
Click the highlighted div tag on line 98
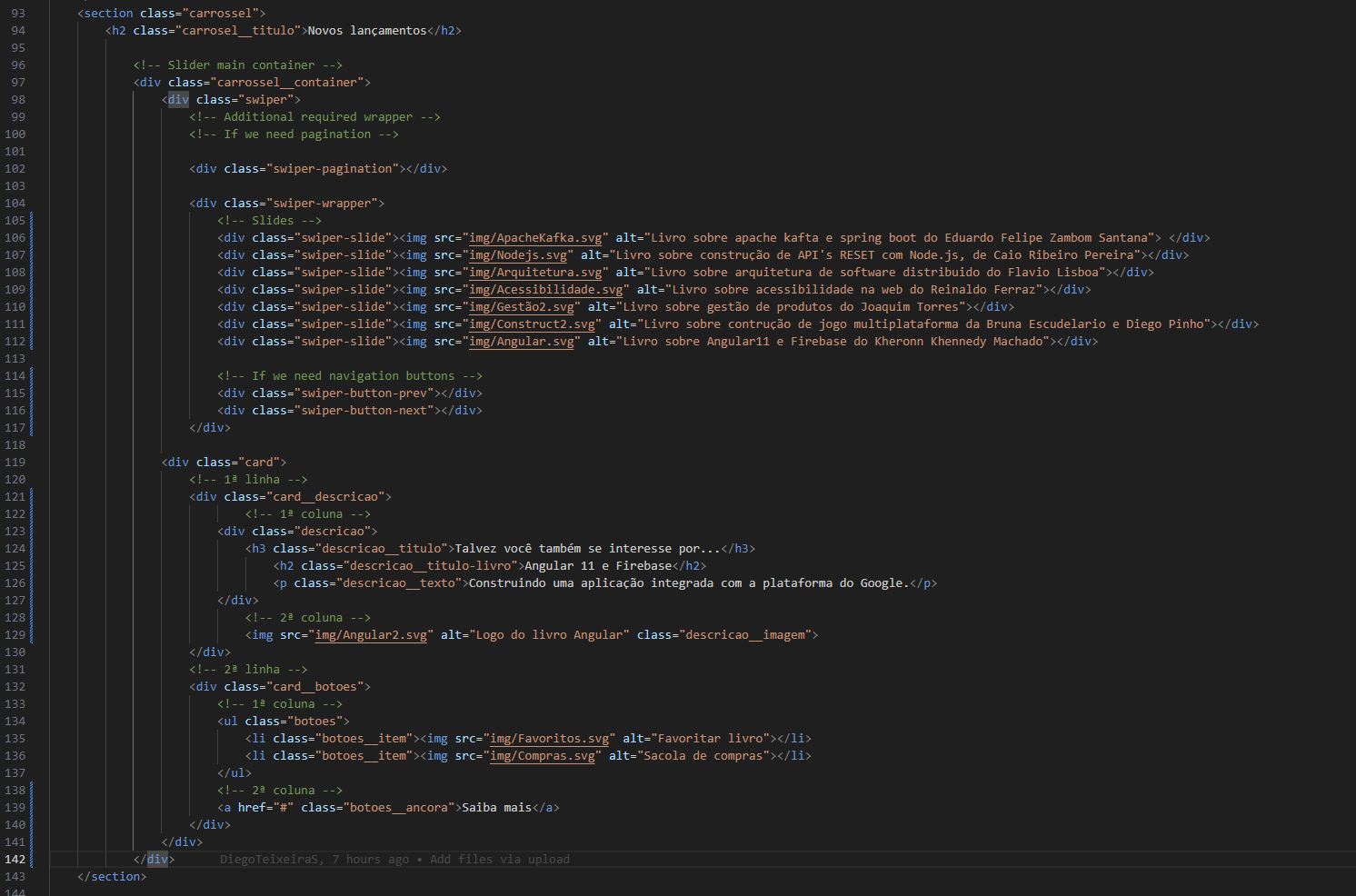pyautogui.click(x=178, y=100)
